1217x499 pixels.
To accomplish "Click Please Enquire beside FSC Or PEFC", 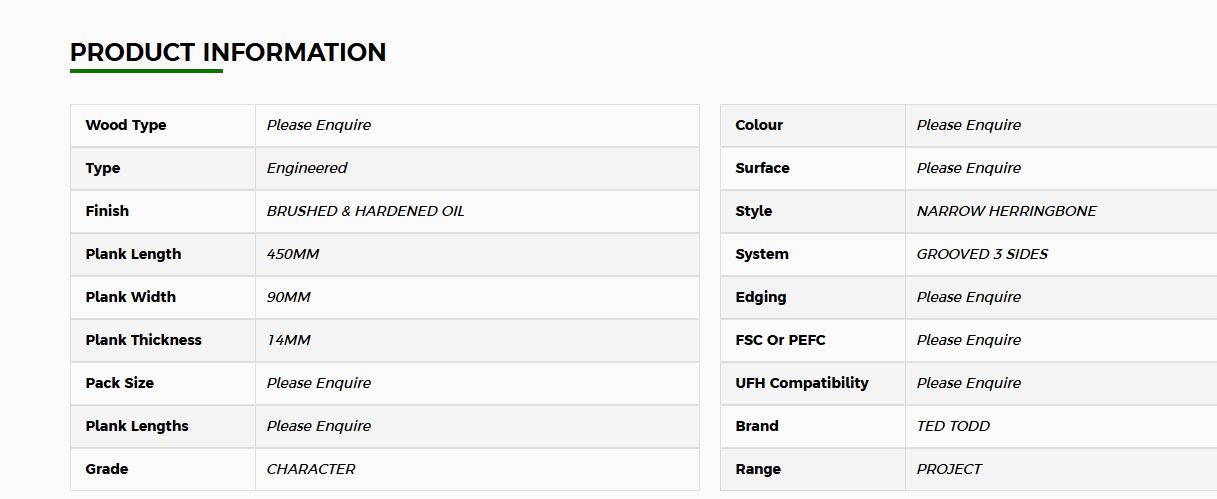I will (x=969, y=340).
